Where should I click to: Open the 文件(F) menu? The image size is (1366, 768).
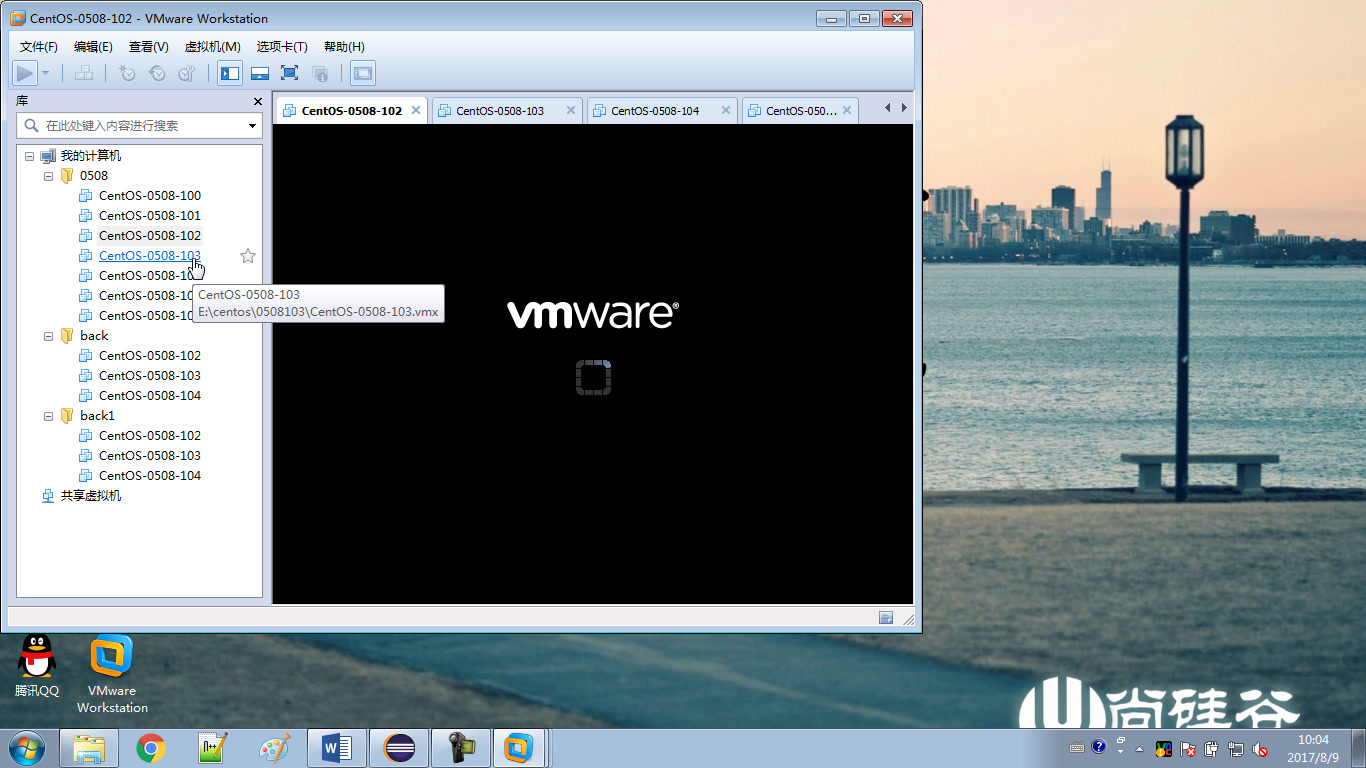click(39, 47)
